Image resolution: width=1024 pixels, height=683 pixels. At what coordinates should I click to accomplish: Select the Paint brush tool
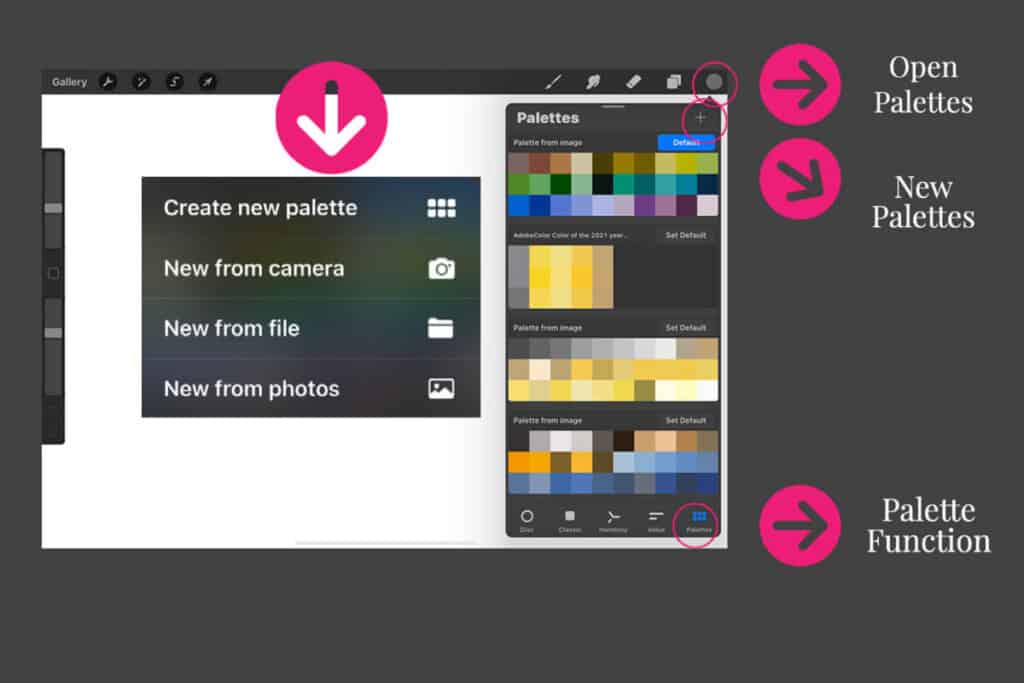click(552, 82)
